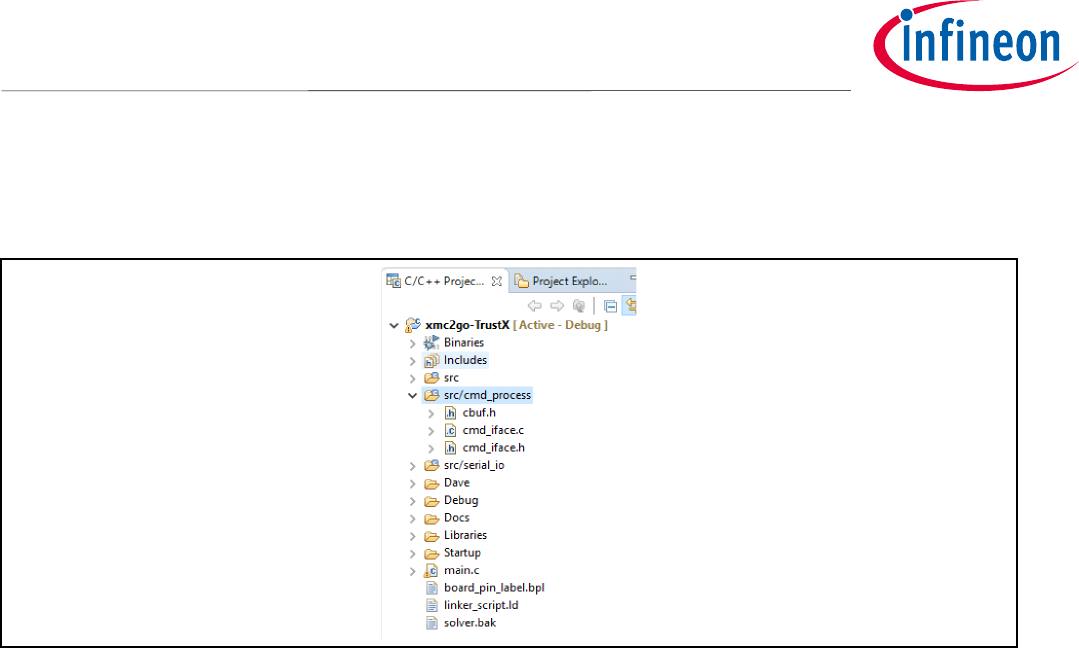Expand the Libraries folder arrow
The height and width of the screenshot is (648, 1079).
tap(412, 536)
